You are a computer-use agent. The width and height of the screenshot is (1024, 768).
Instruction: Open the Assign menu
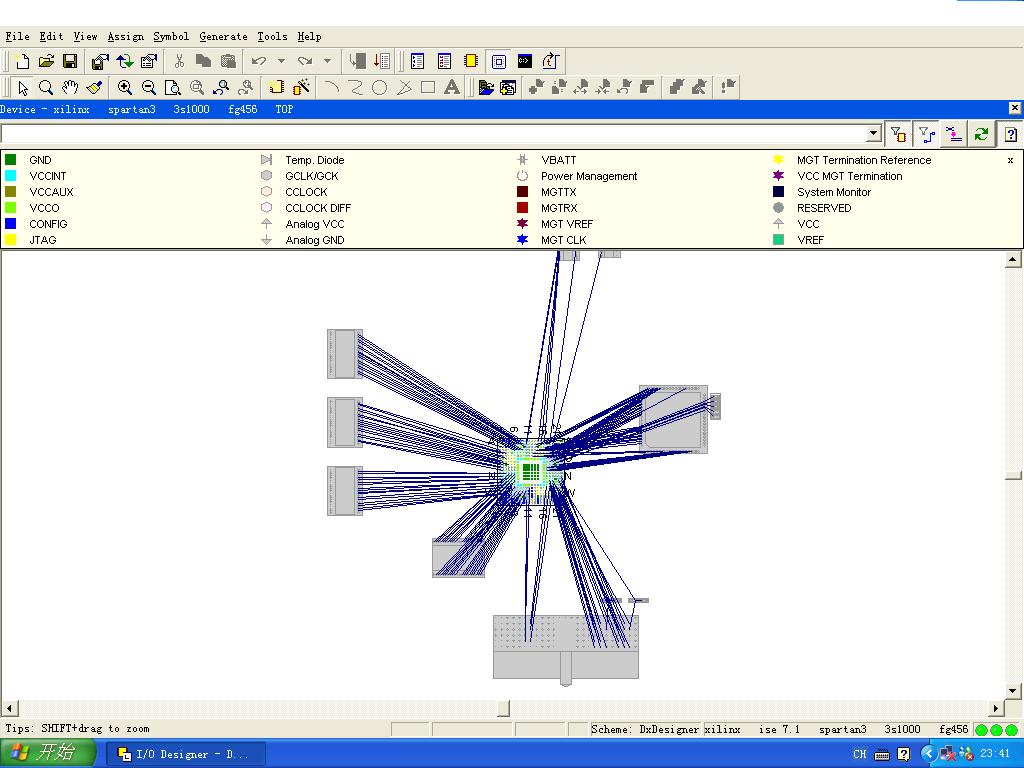125,36
